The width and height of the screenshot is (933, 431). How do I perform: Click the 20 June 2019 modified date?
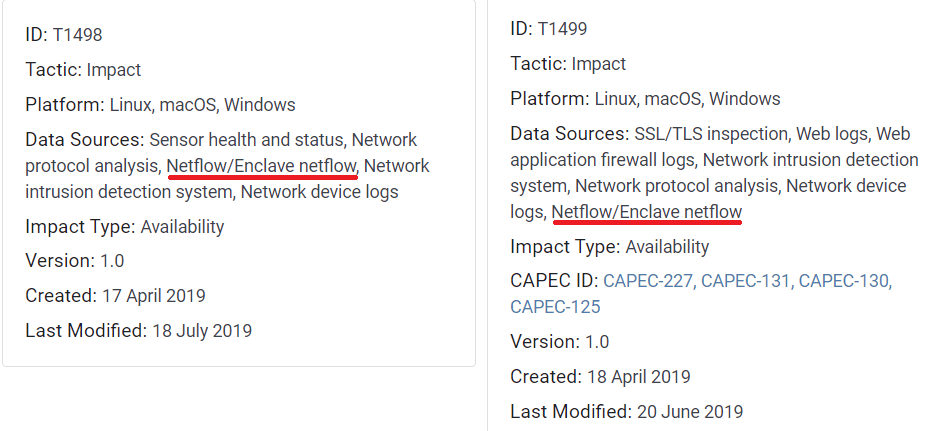(x=688, y=411)
